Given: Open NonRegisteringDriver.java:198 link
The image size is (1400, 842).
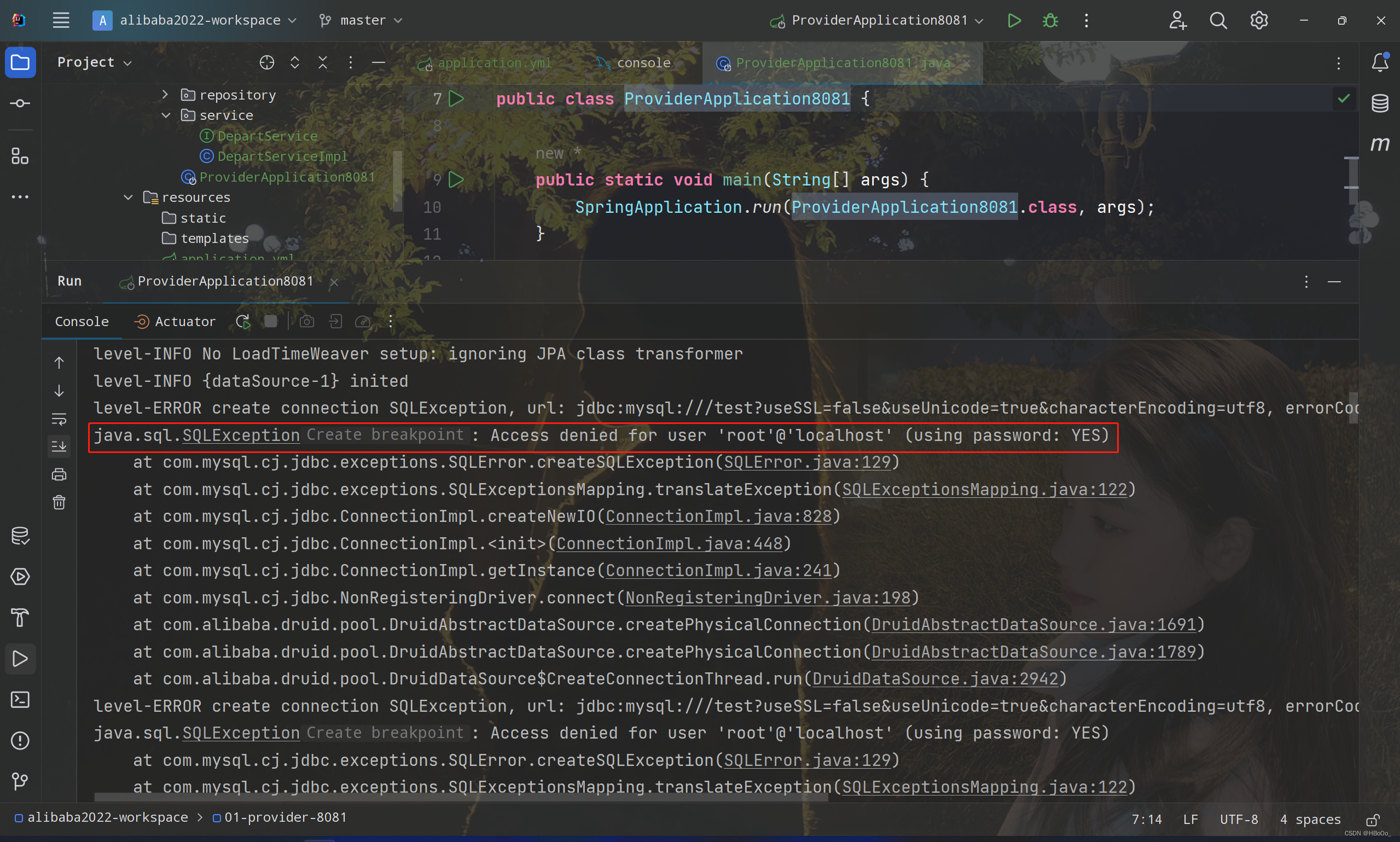Looking at the screenshot, I should [x=768, y=598].
